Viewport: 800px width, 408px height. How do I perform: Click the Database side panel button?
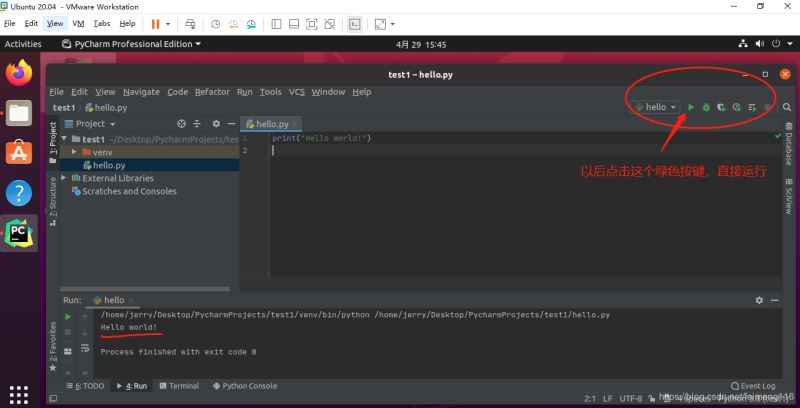[789, 144]
